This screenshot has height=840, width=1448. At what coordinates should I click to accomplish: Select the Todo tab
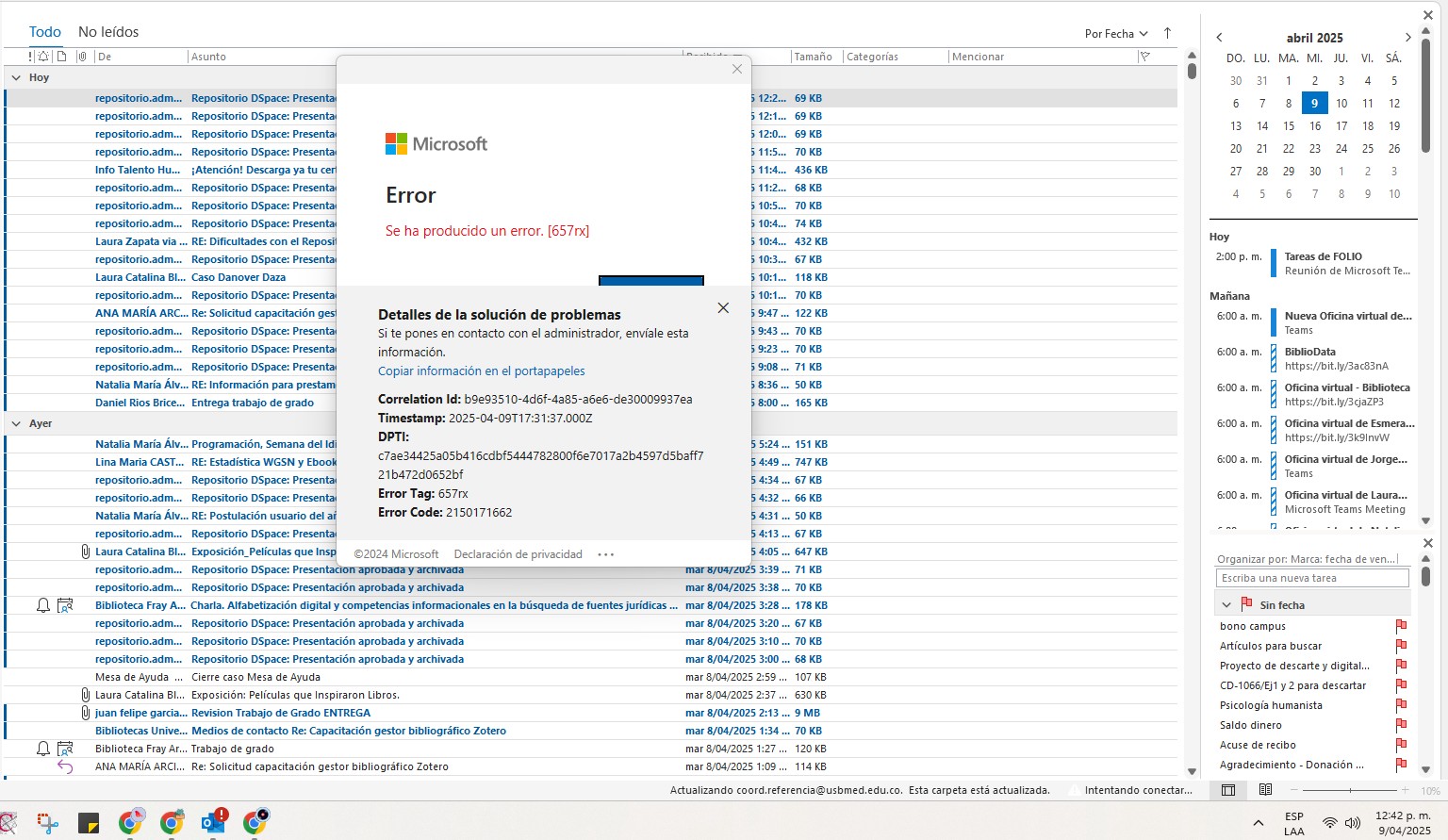coord(45,32)
